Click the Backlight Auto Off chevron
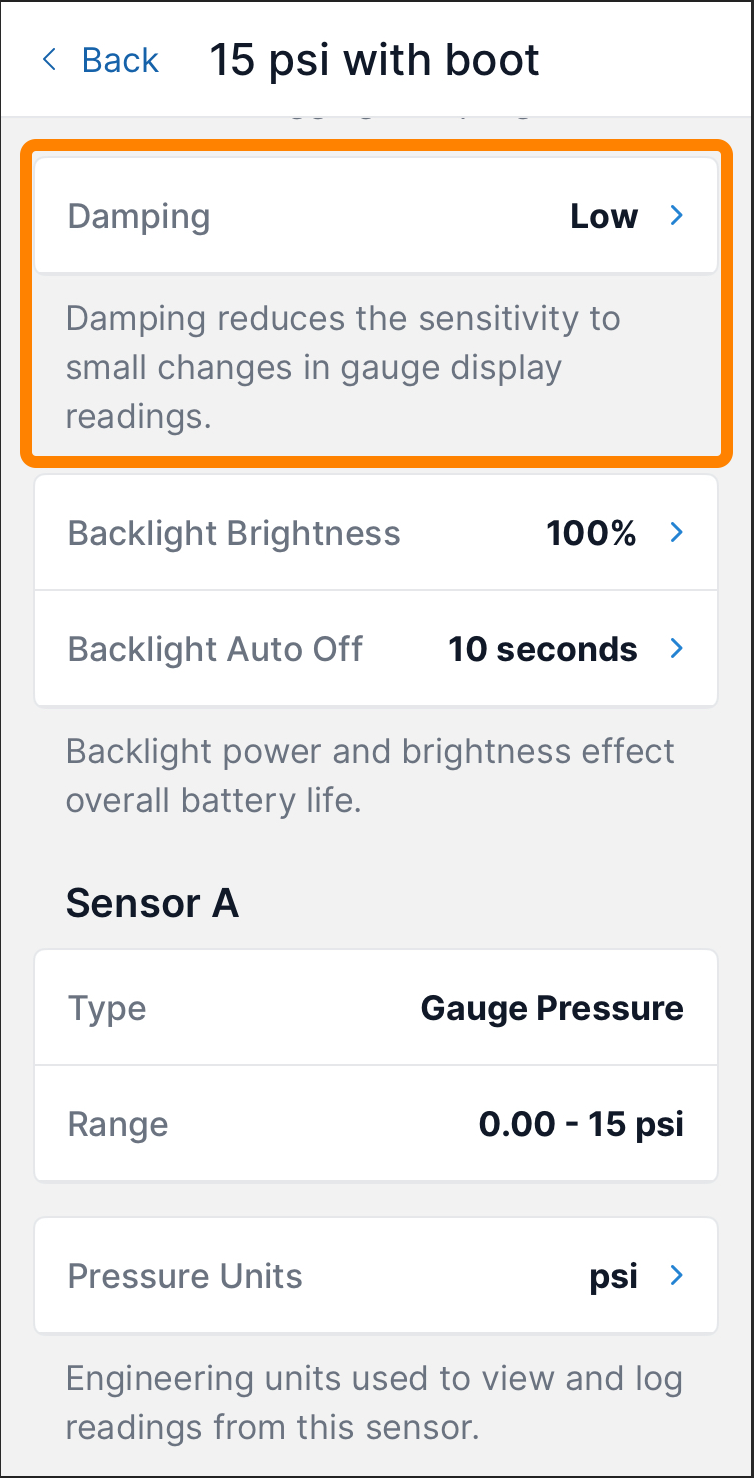Image resolution: width=754 pixels, height=1478 pixels. [x=676, y=649]
